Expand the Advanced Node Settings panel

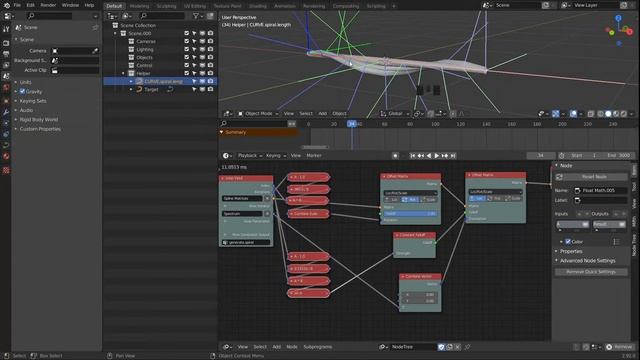[587, 260]
